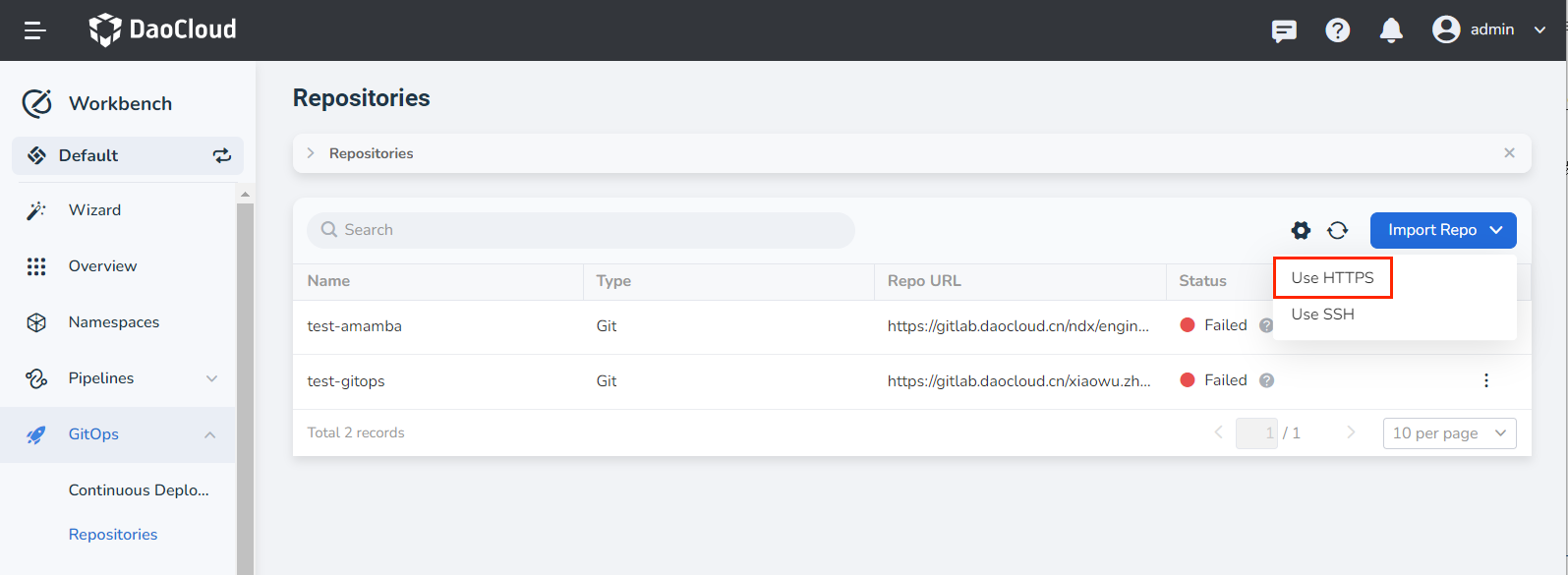Click the Namespaces cube icon
The image size is (1568, 575).
coord(36,322)
